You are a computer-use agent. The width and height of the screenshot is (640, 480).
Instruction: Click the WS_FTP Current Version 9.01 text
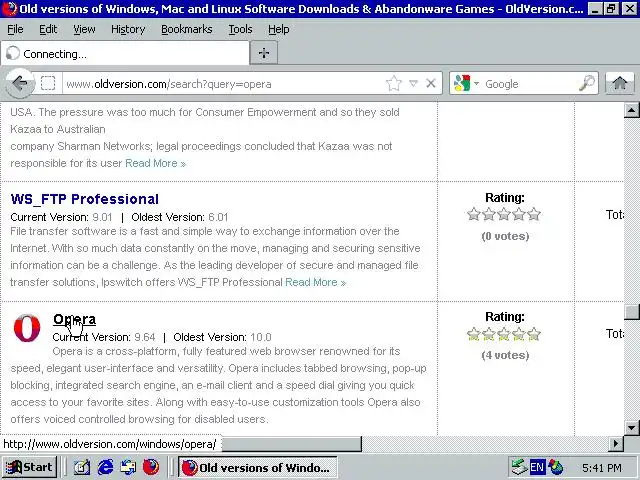coord(61,217)
